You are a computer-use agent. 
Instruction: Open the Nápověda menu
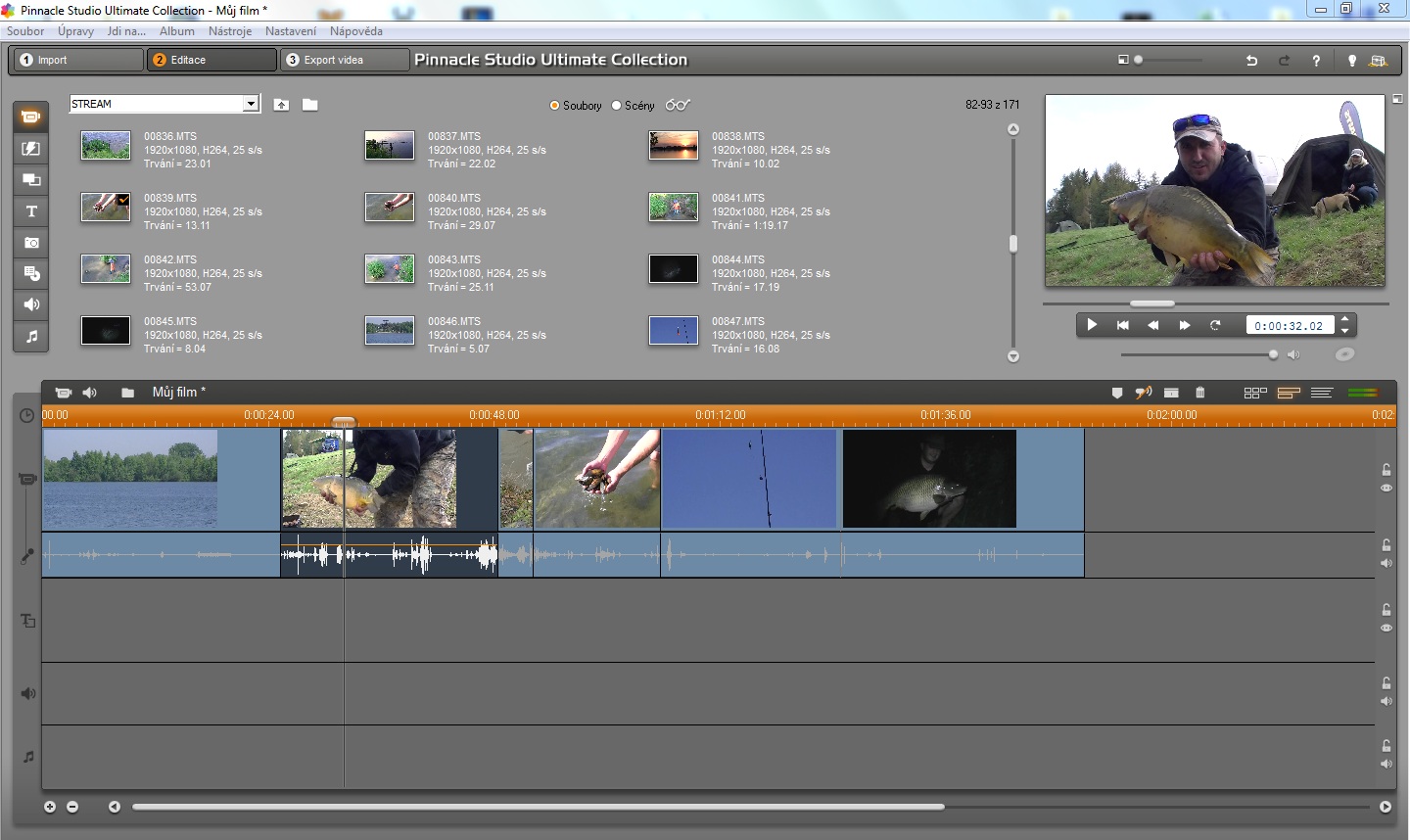click(356, 31)
